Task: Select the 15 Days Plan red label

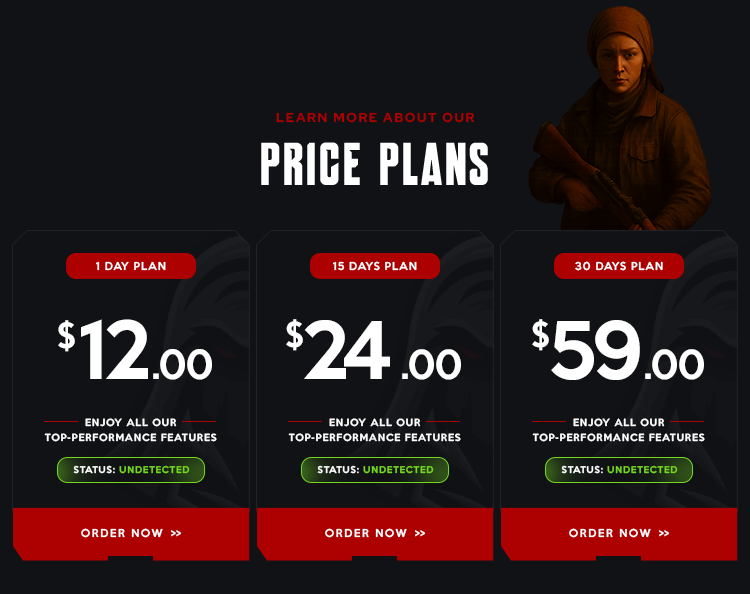Action: tap(375, 266)
